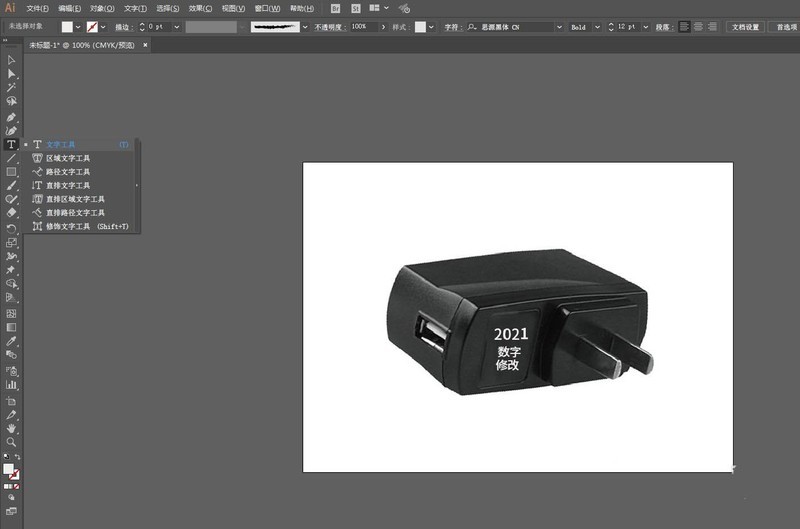The image size is (800, 529).
Task: Align paragraph text left
Action: pyautogui.click(x=685, y=27)
